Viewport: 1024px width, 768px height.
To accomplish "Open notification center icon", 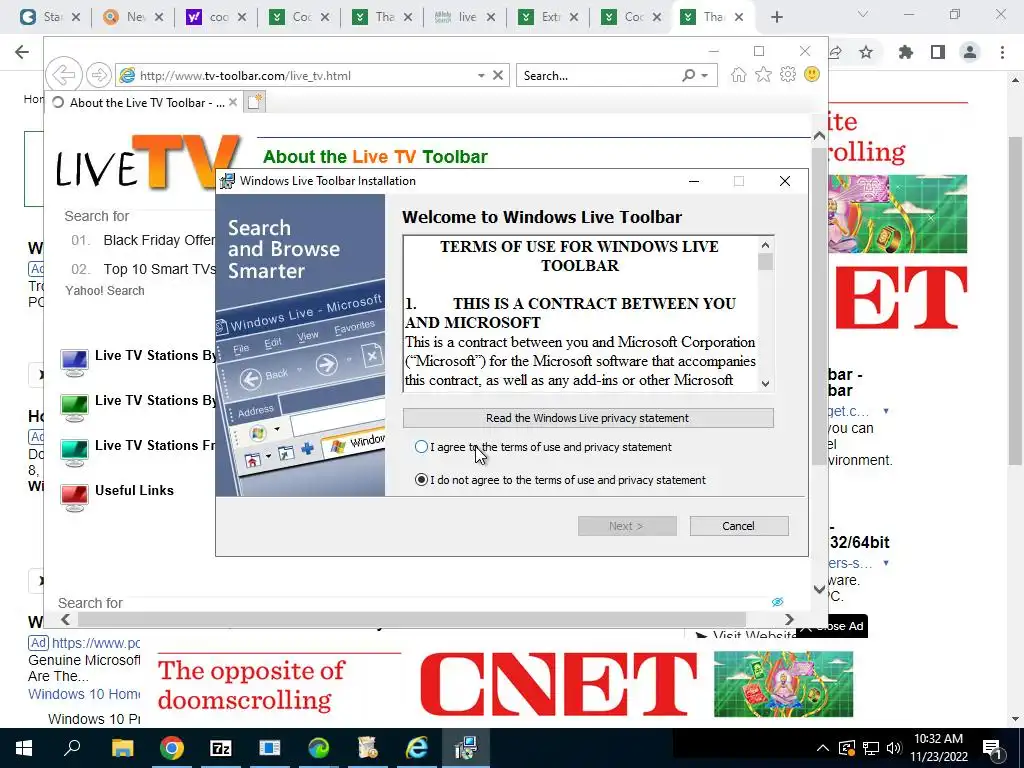I will tap(992, 748).
